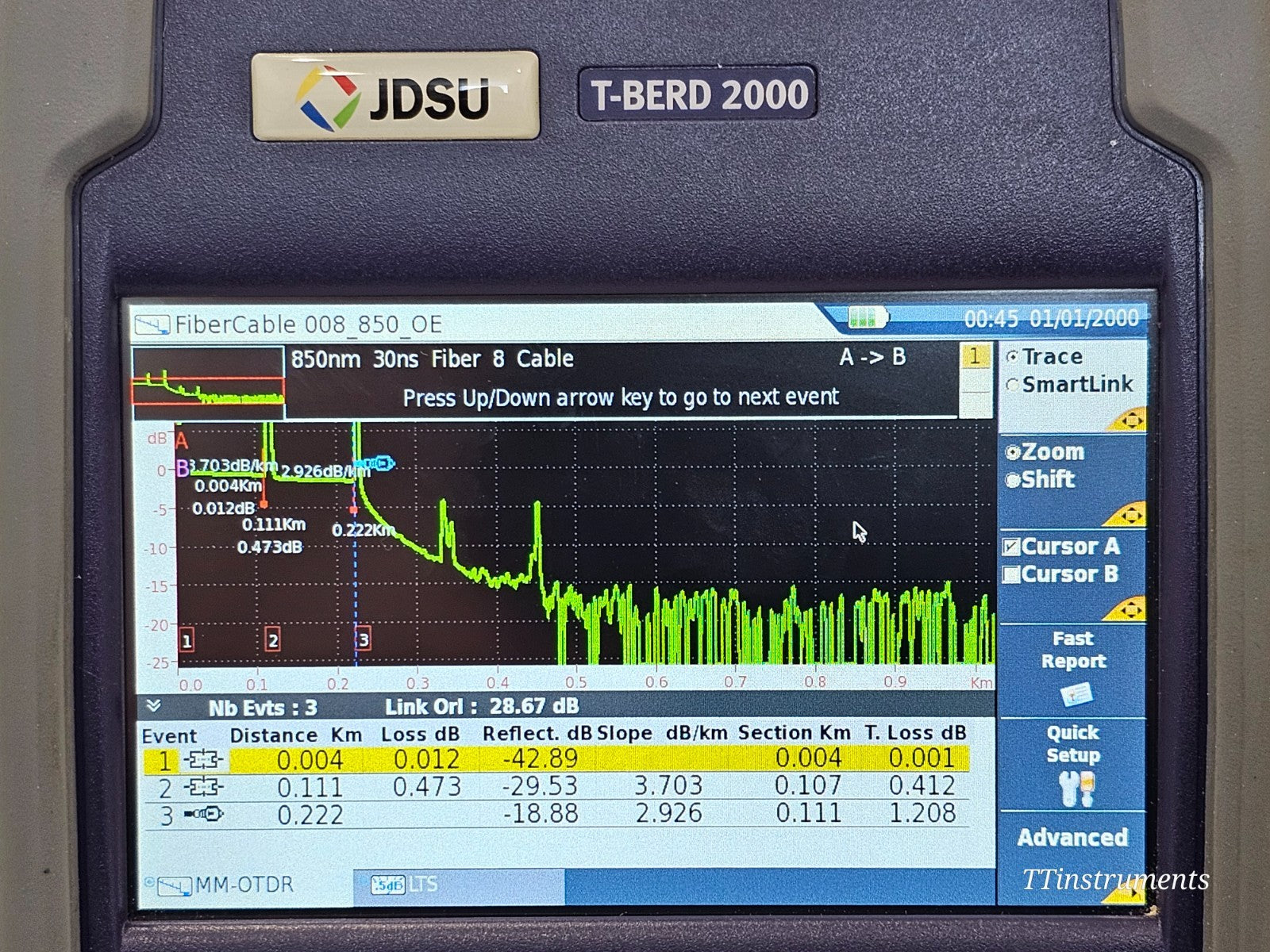Viewport: 1270px width, 952px height.
Task: Open the Advanced menu
Action: (x=1073, y=837)
